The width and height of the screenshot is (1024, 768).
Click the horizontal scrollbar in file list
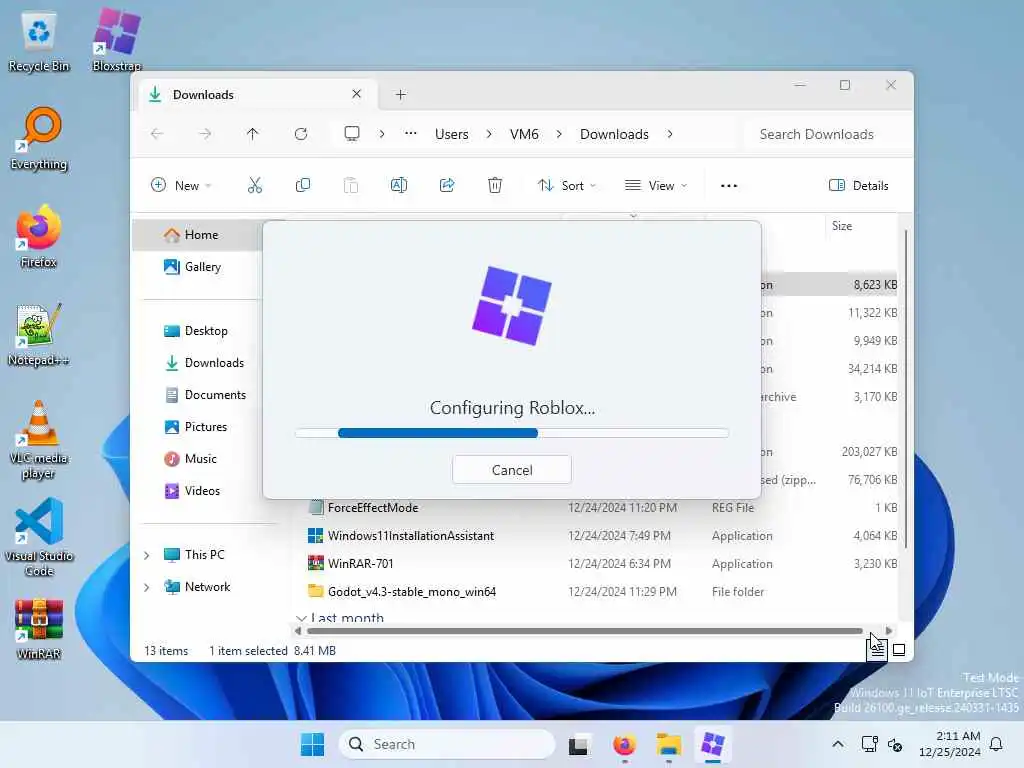(x=584, y=631)
